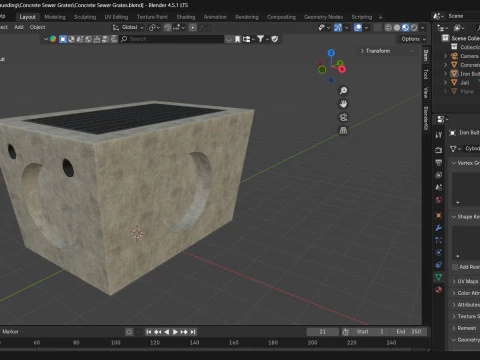Toggle auto keying record button
Image resolution: width=480 pixels, height=360 pixels.
[x=129, y=332]
